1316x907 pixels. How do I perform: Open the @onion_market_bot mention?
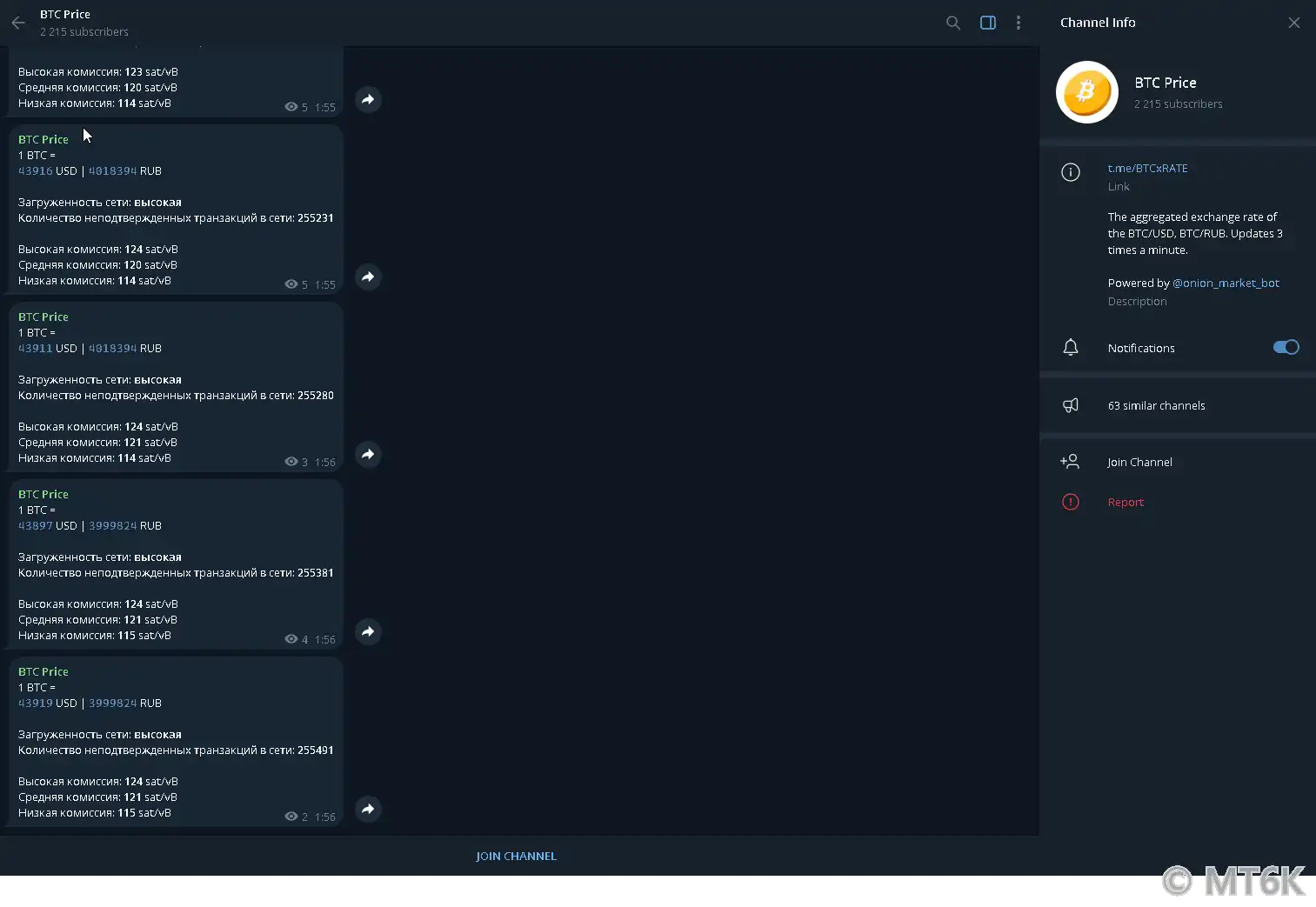1226,283
